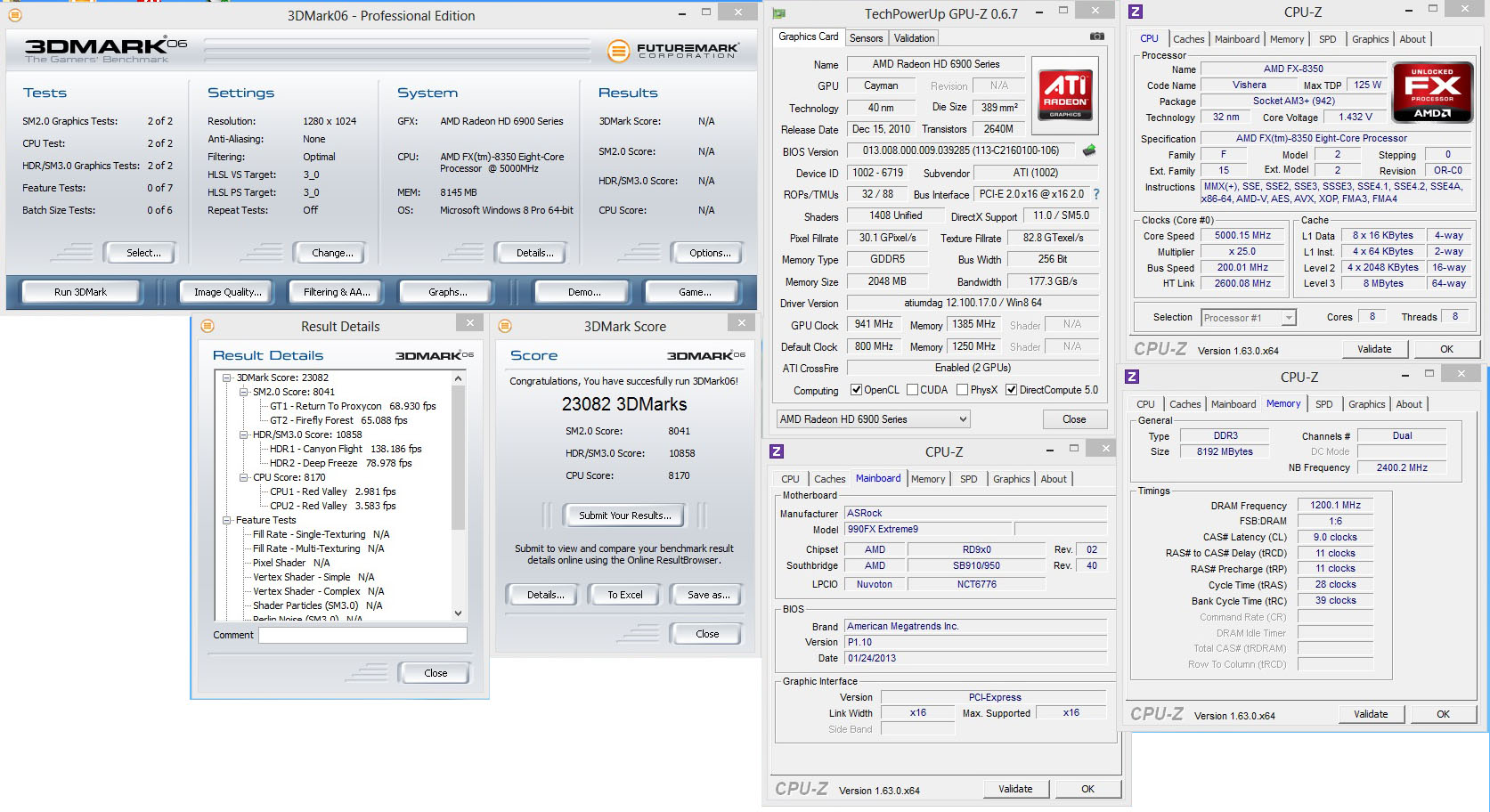This screenshot has height=812, width=1490.
Task: Click scroll-down arrow in Result Details tree
Action: [x=458, y=613]
